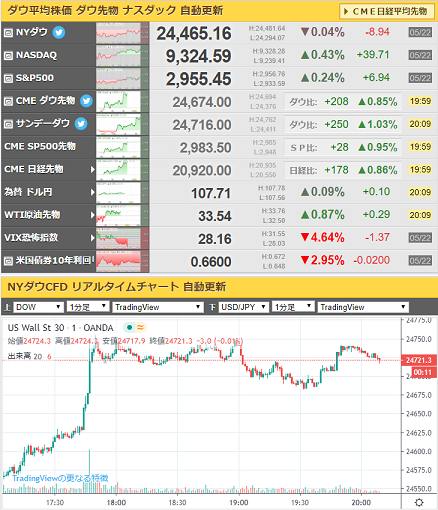438x510 pixels.
Task: Click the NYダウ mini chart thumbnail
Action: [122, 33]
